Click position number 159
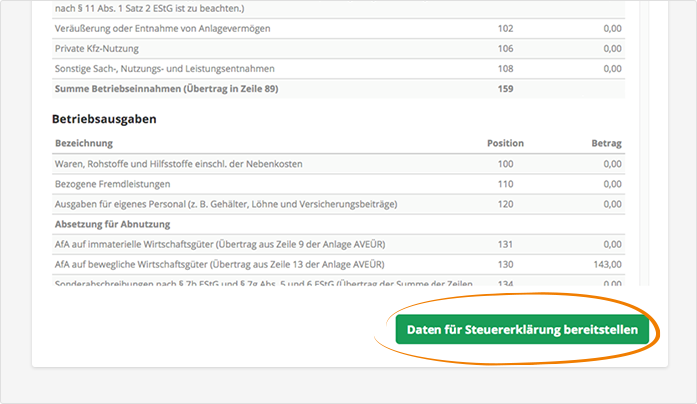 point(505,88)
